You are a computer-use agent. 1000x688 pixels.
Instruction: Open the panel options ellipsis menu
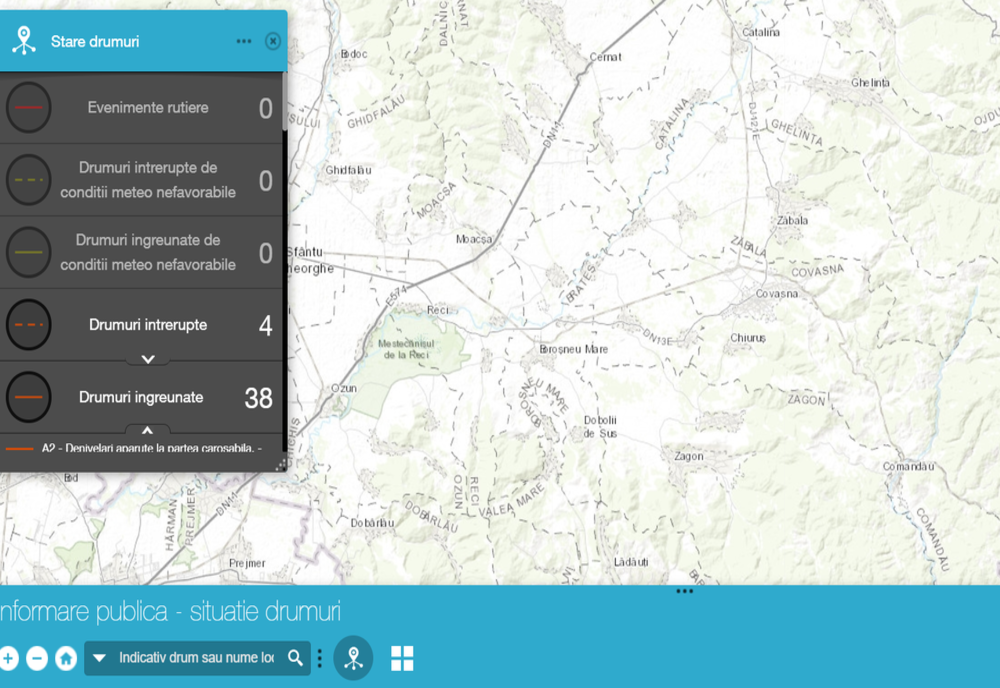tap(243, 41)
